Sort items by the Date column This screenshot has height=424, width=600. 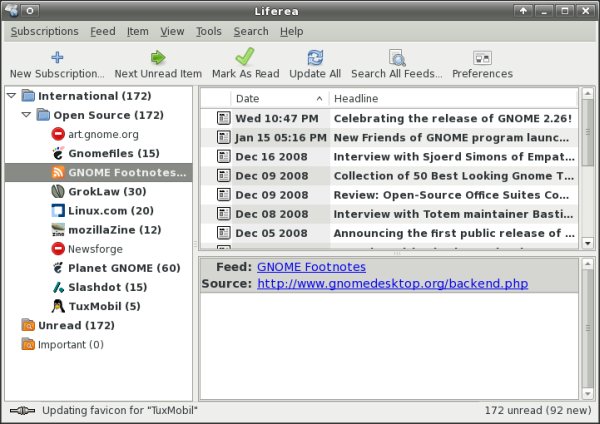point(278,98)
